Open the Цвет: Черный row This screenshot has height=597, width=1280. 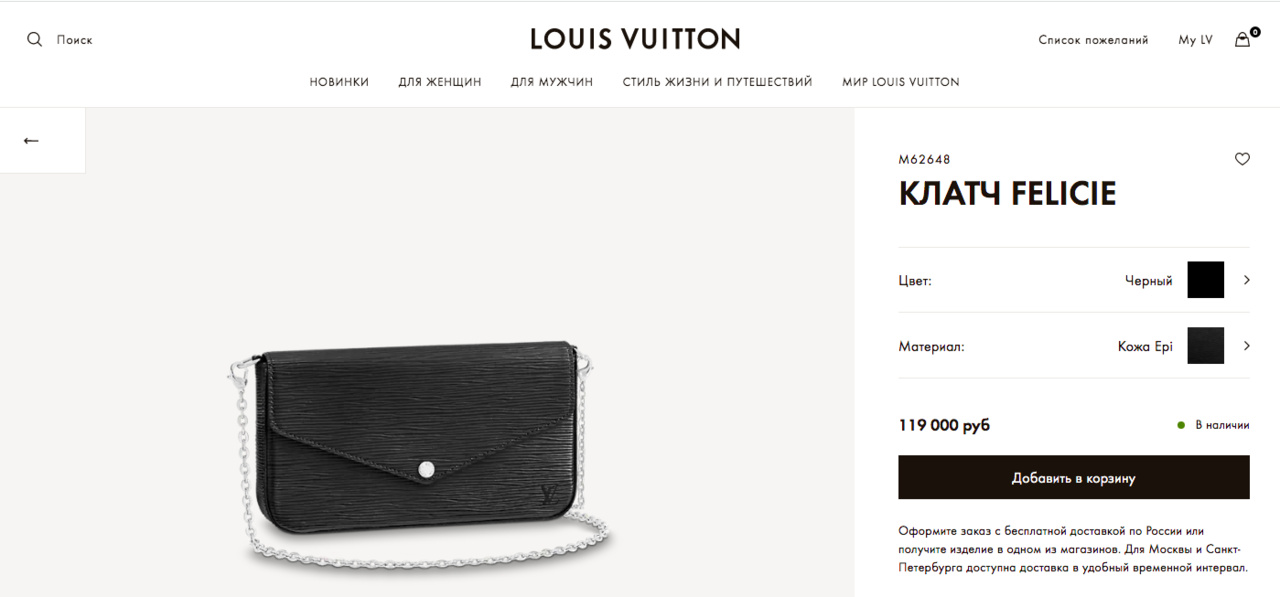point(1074,280)
